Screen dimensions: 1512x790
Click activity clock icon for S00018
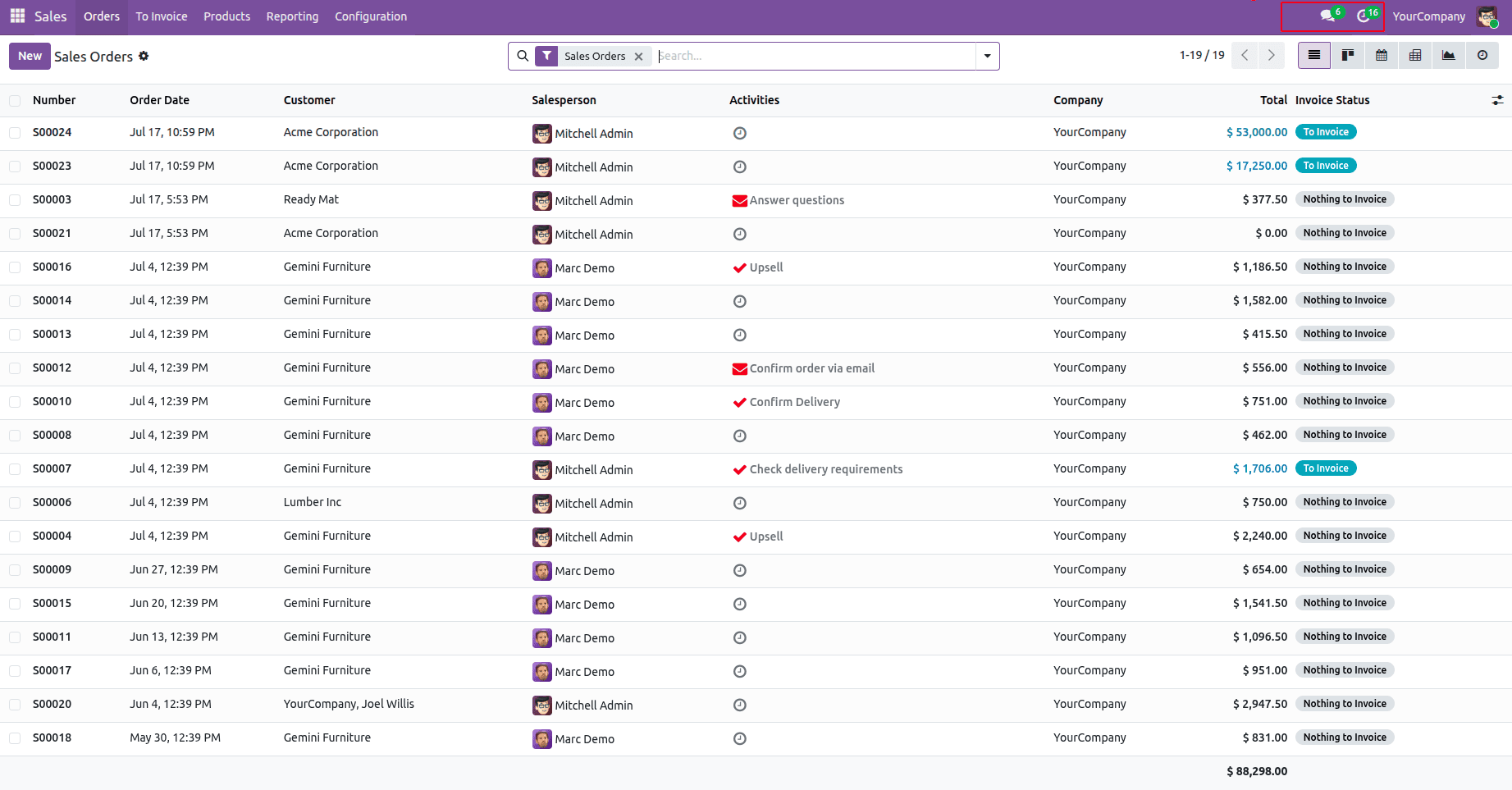(x=739, y=738)
